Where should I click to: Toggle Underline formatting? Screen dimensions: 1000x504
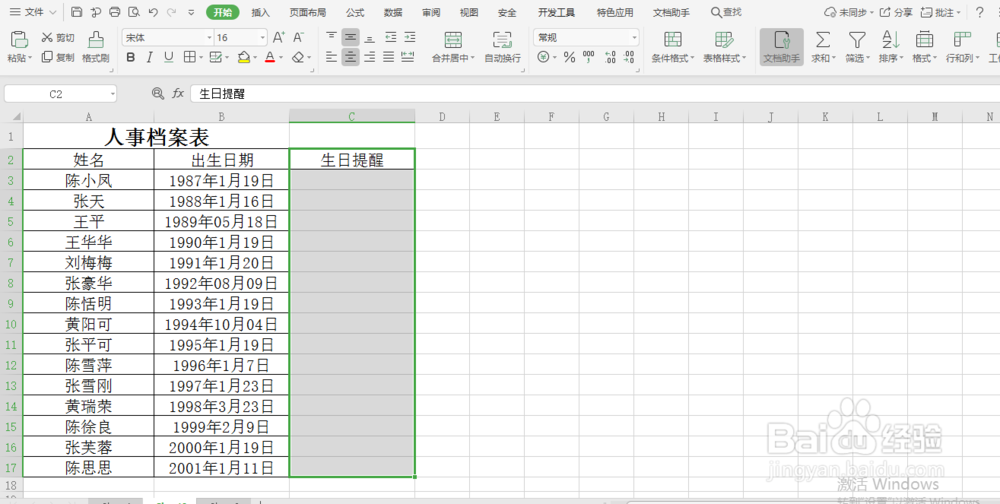click(168, 57)
